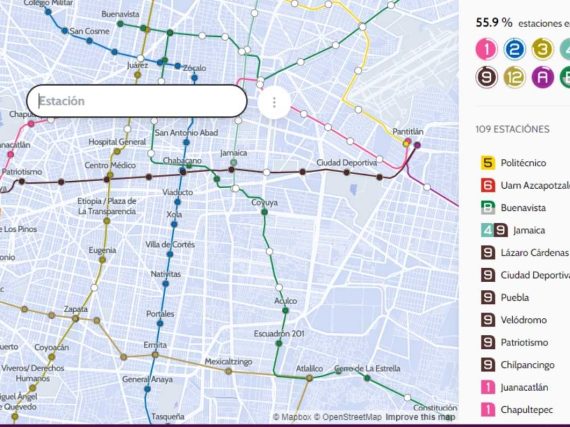570x427 pixels.
Task: Open the Mapbox attribution link
Action: (292, 417)
